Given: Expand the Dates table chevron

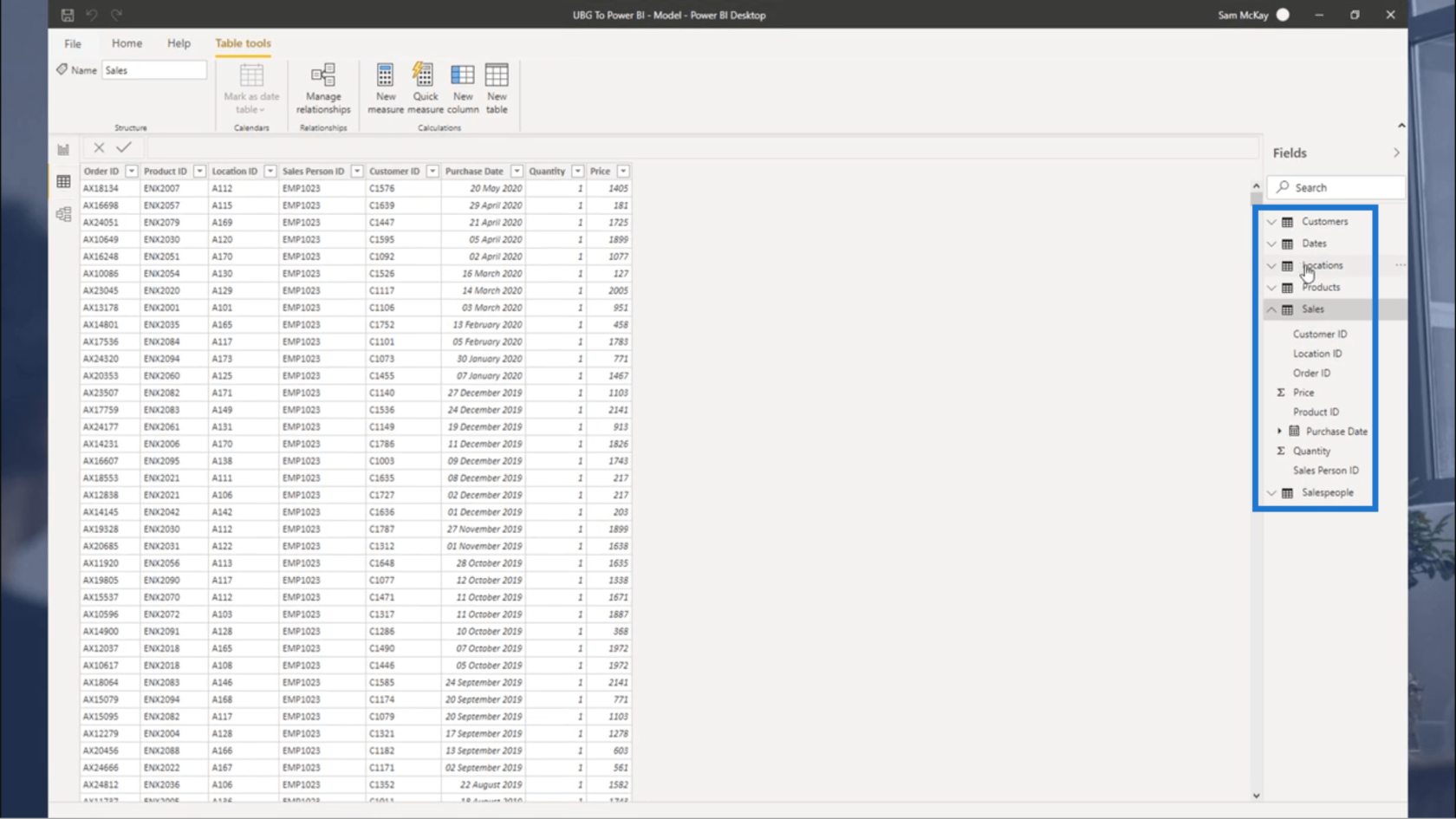Looking at the screenshot, I should [x=1271, y=244].
